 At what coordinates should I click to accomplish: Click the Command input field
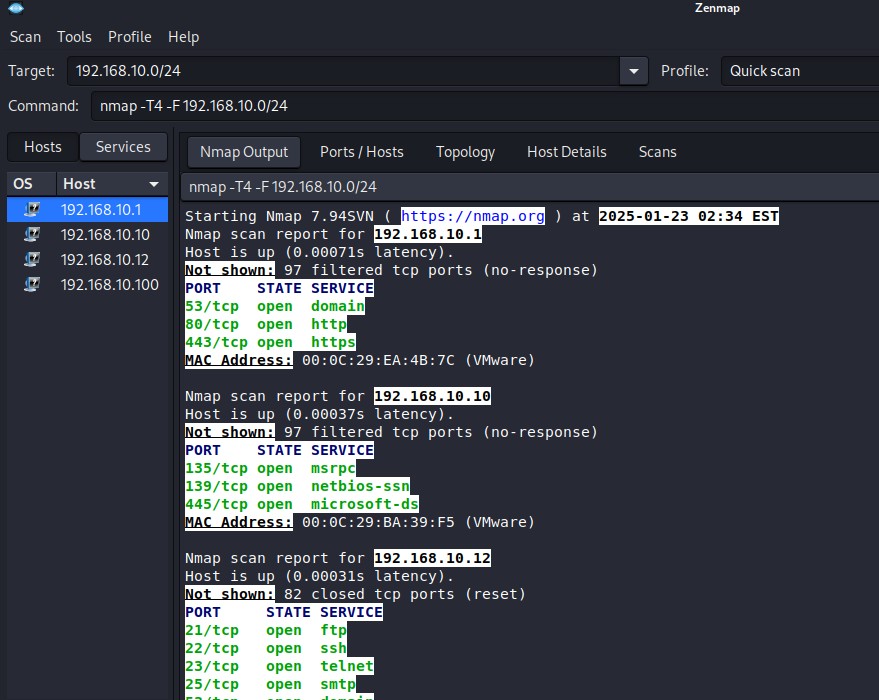click(485, 106)
